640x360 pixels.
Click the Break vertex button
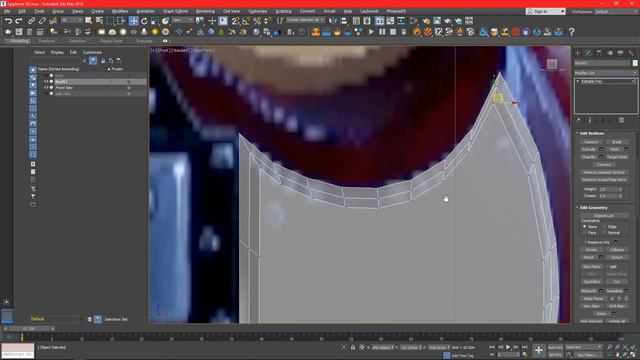[x=617, y=142]
